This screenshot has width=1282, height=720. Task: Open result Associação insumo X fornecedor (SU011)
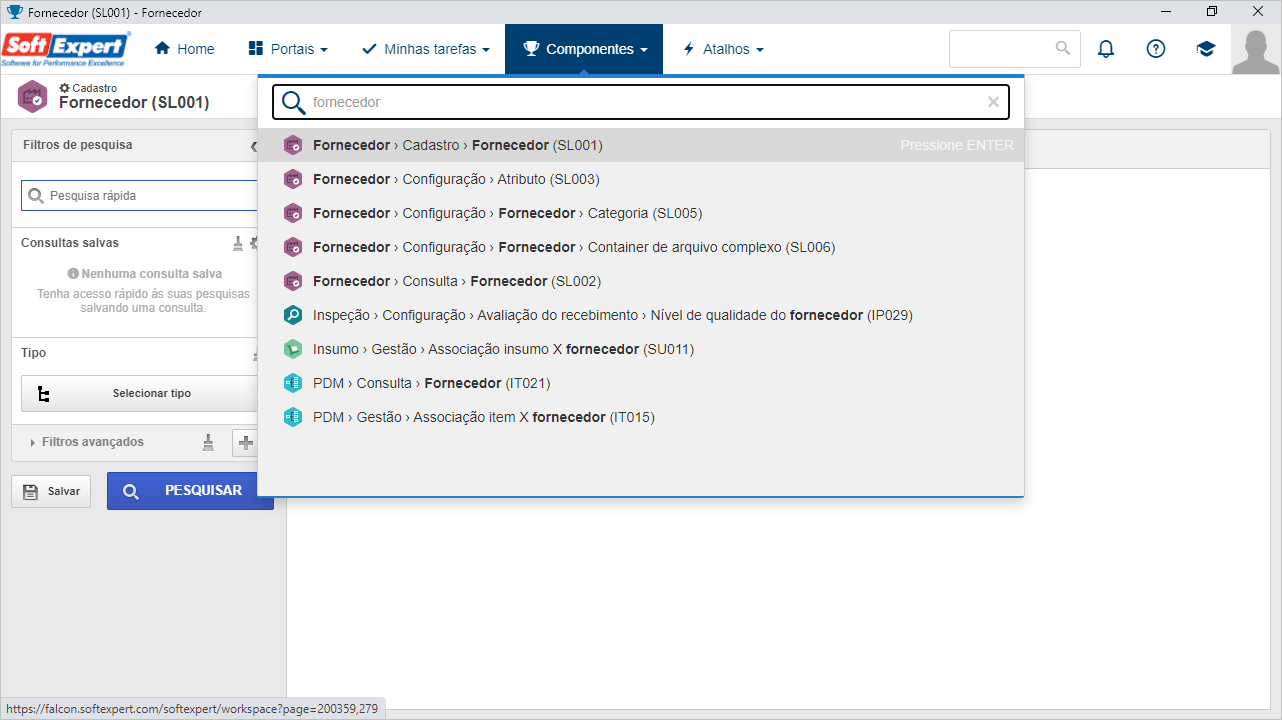[641, 349]
